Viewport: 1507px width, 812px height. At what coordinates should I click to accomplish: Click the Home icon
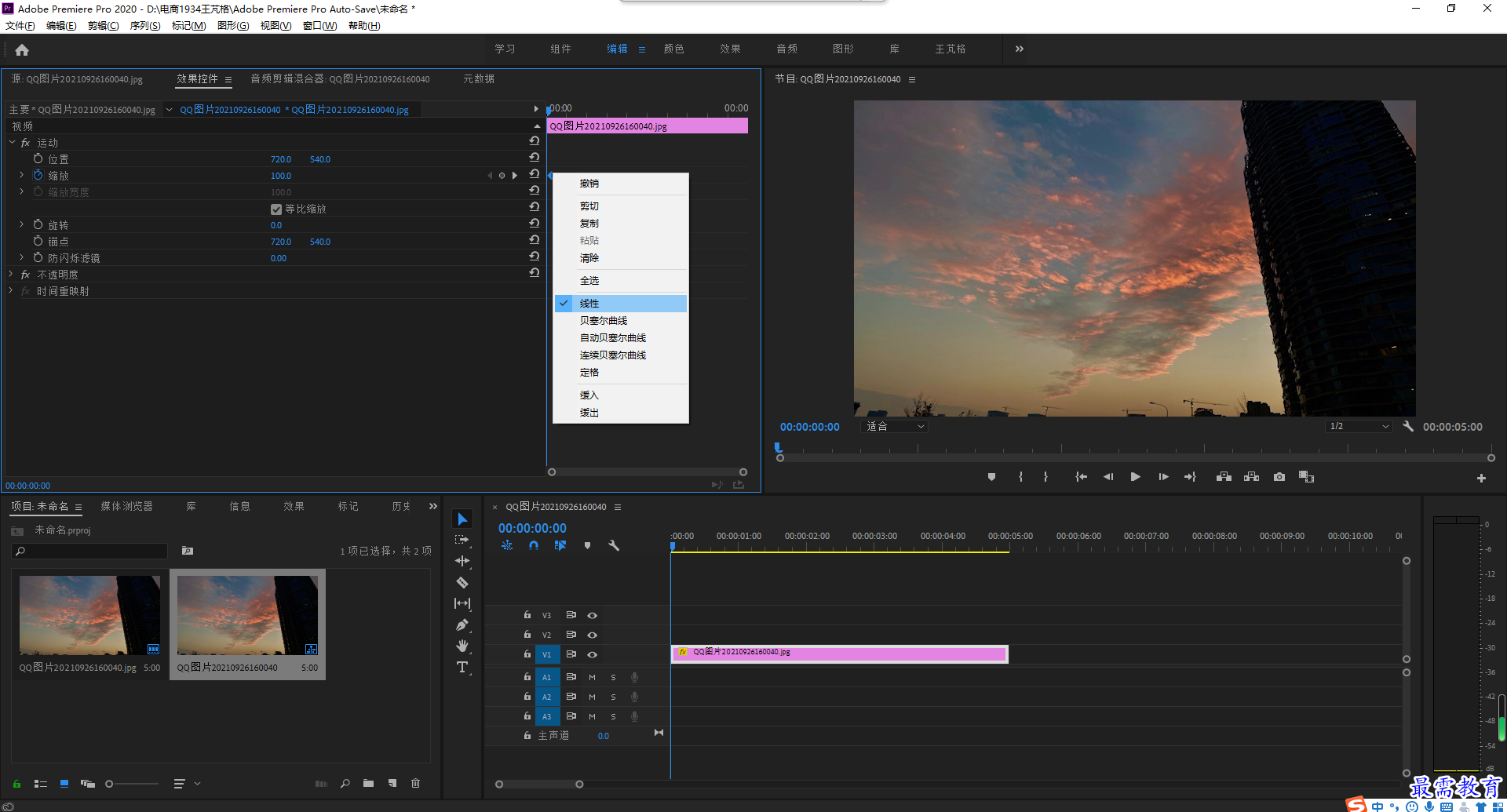pyautogui.click(x=22, y=49)
